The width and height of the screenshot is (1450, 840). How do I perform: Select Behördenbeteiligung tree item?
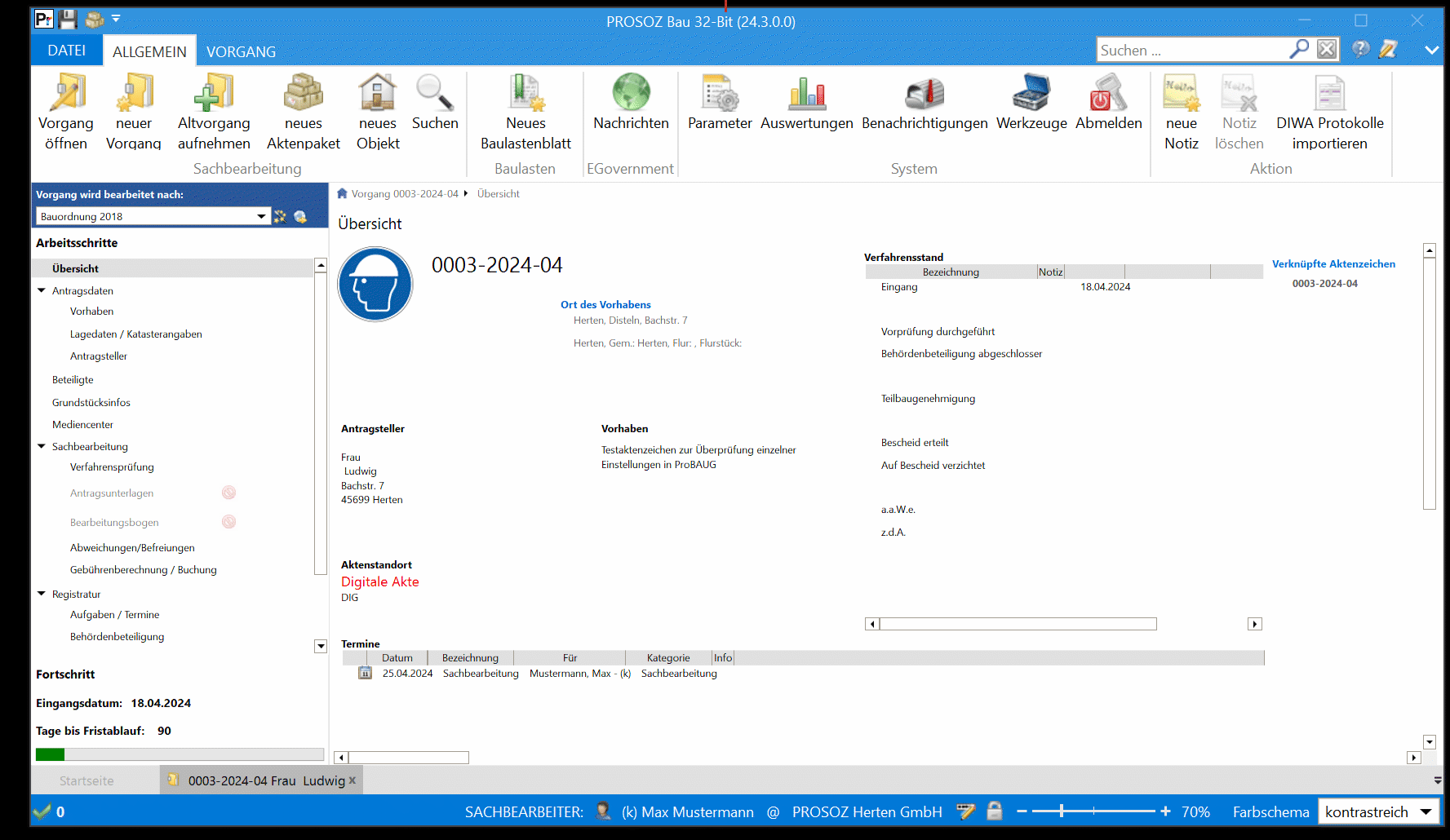coord(117,636)
